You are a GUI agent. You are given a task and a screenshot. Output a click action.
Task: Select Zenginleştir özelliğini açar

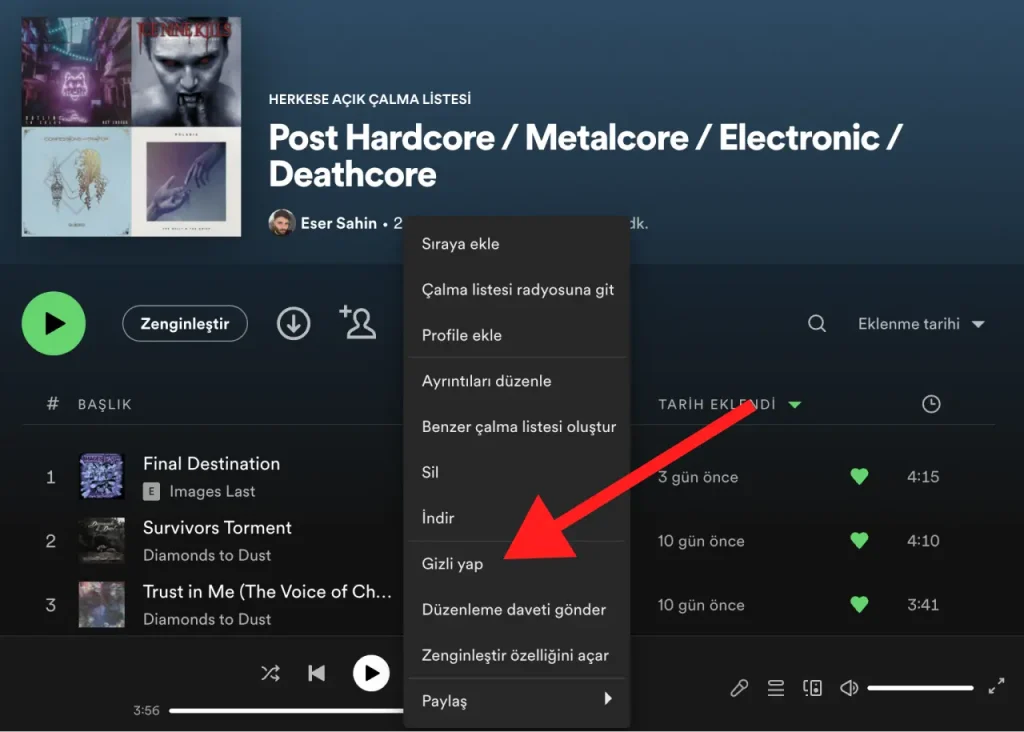(x=517, y=655)
